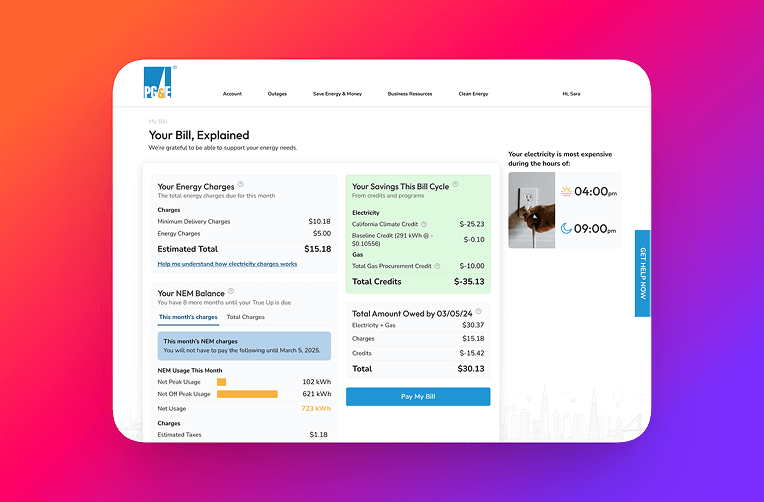Screen dimensions: 764x502
Task: Open the Clean Energy menu
Action: 473,94
